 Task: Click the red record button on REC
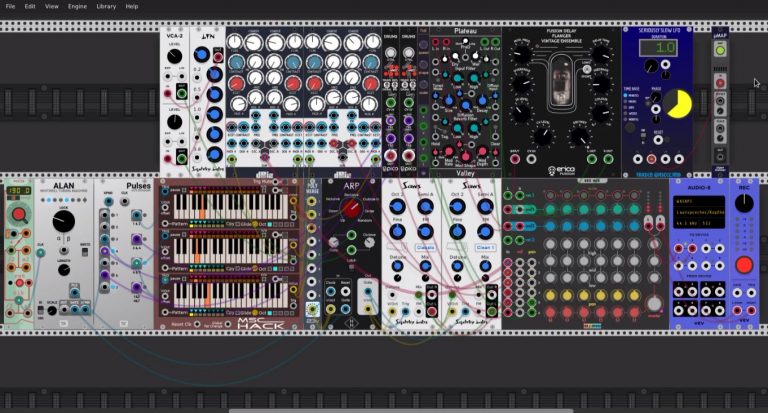click(744, 265)
